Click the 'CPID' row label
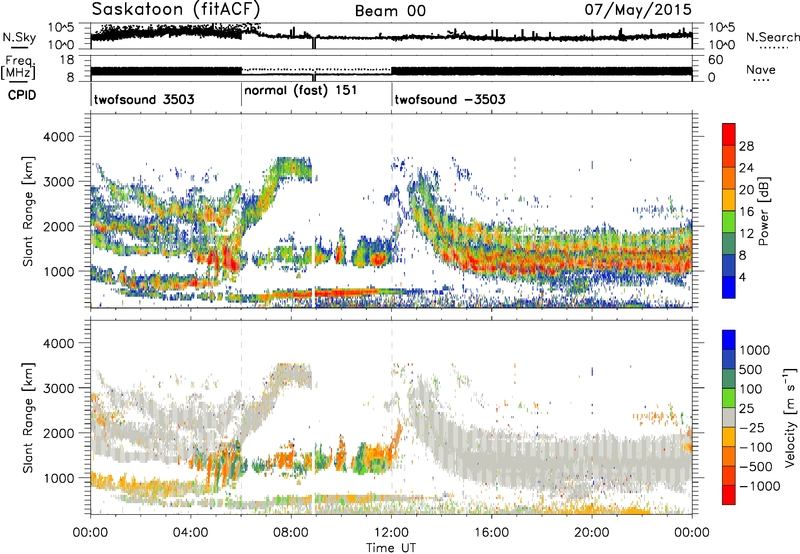 (22, 95)
